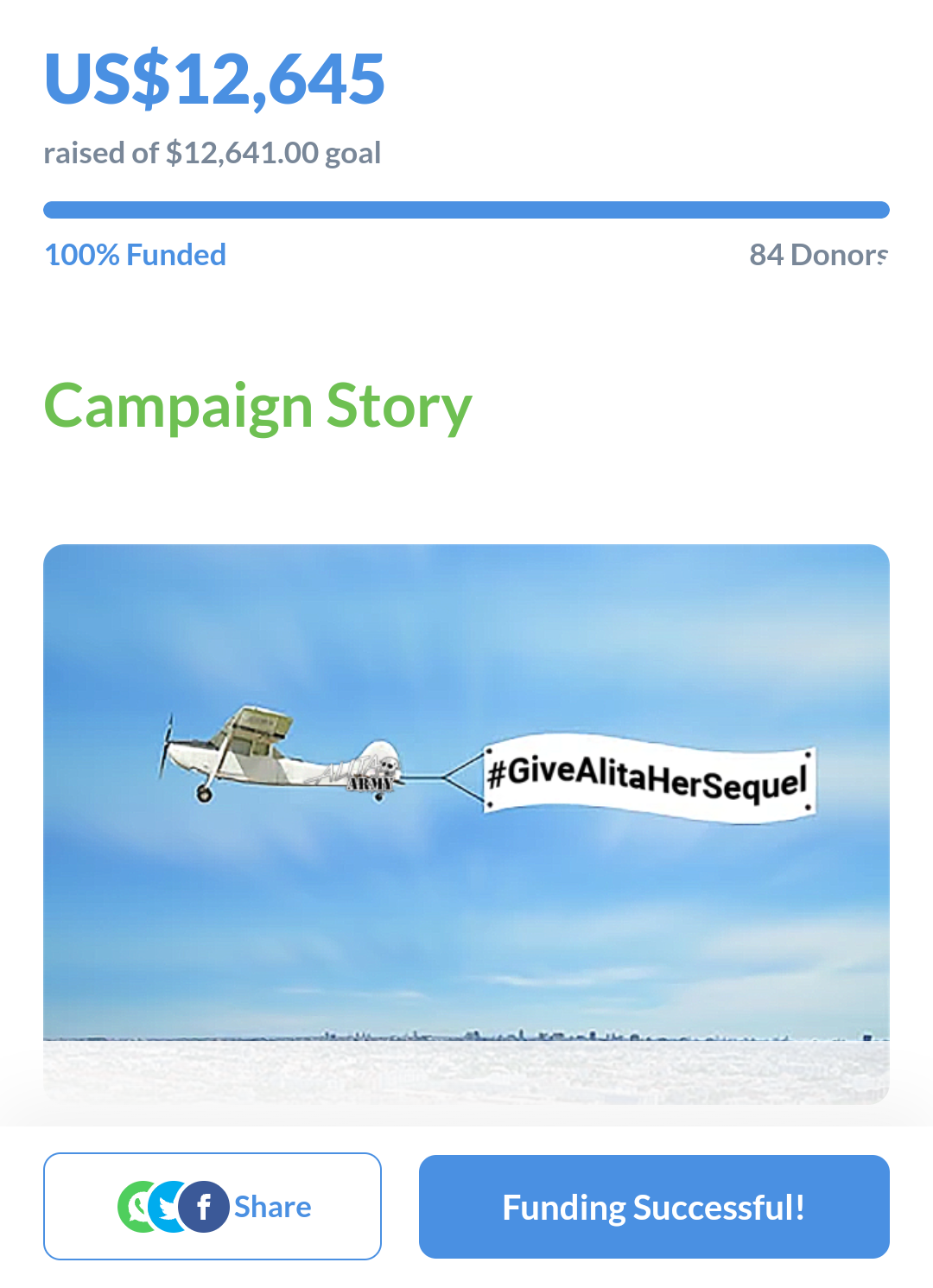Click the blue funding progress bar
This screenshot has height=1288, width=933.
[x=466, y=210]
